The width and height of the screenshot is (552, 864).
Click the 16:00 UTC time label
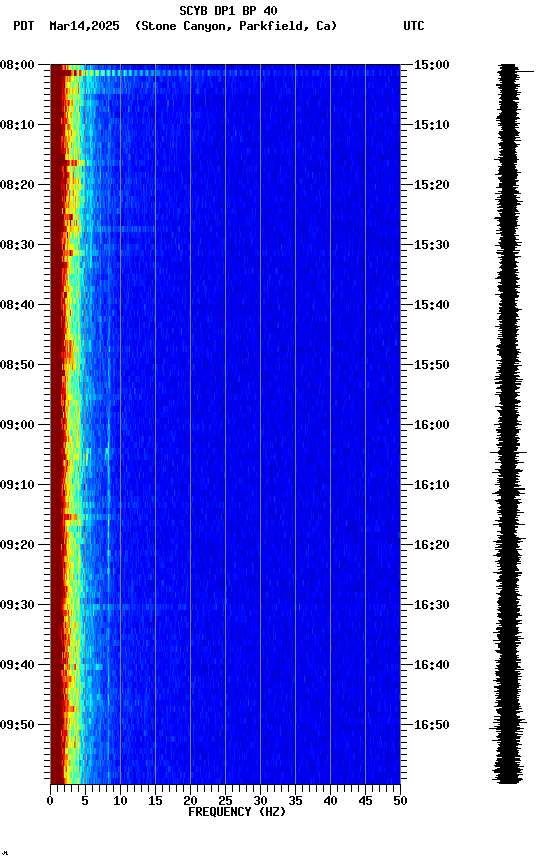click(x=431, y=425)
